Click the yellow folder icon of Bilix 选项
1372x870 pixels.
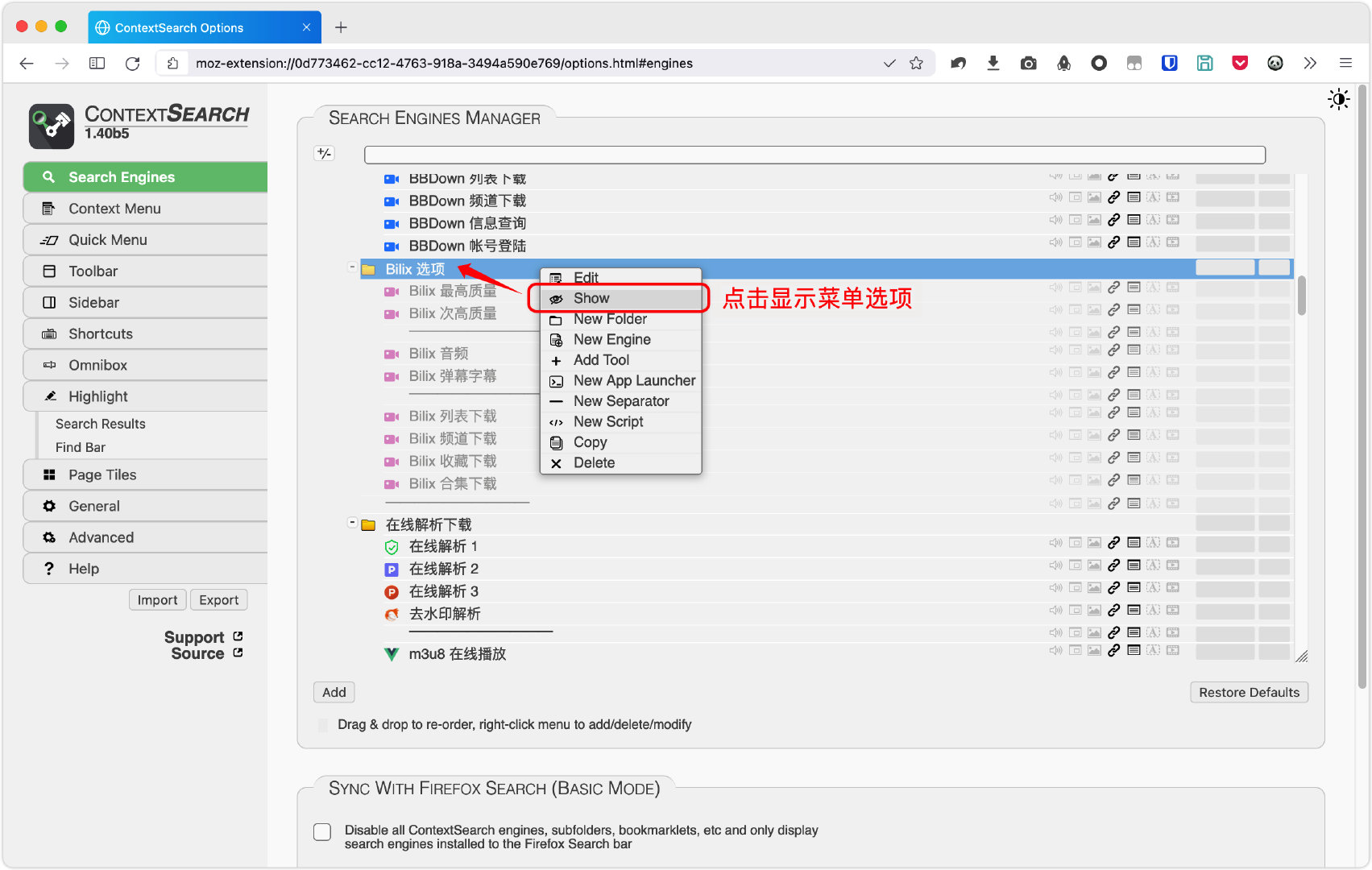pyautogui.click(x=369, y=270)
